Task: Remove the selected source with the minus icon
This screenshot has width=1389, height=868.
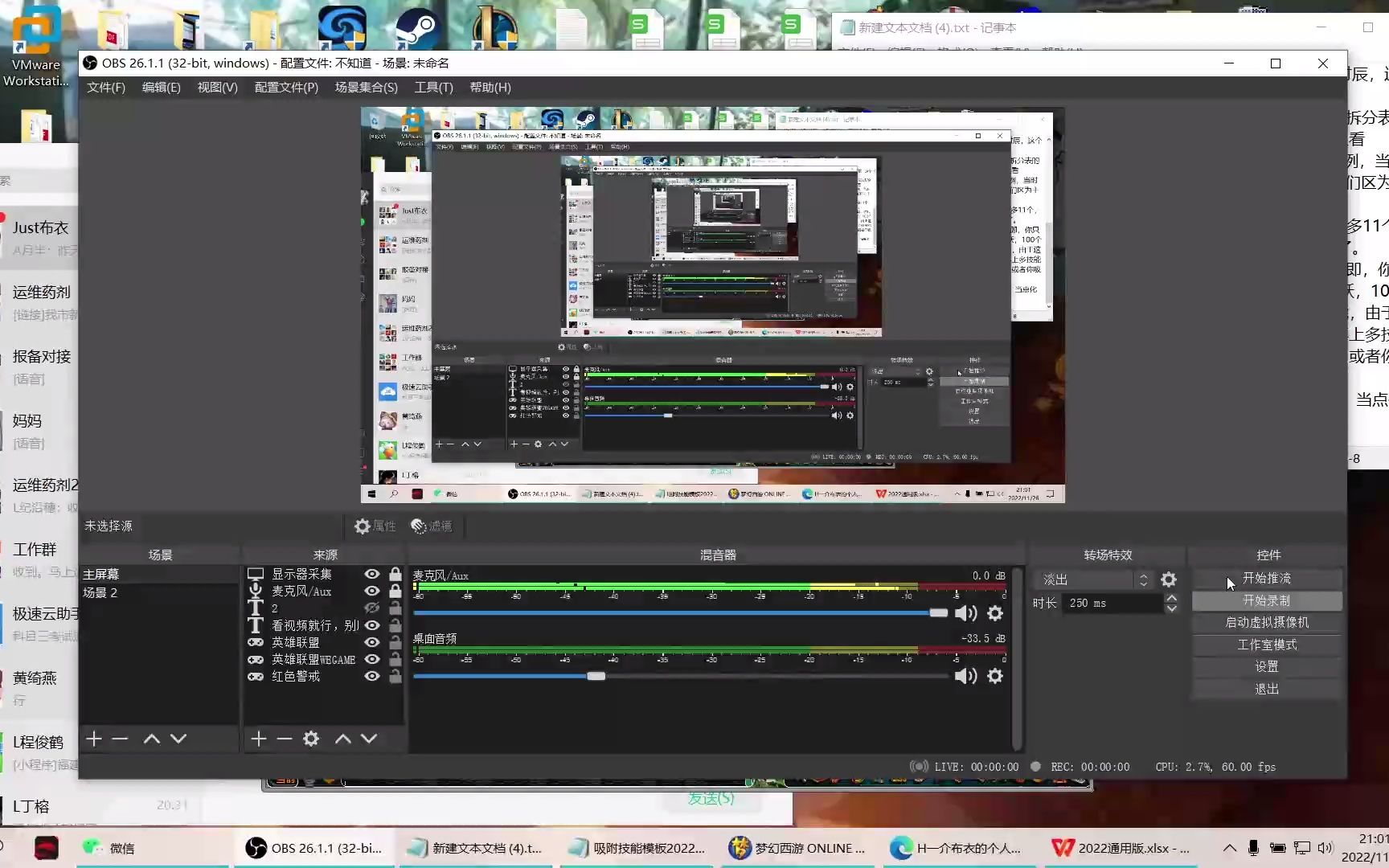Action: pyautogui.click(x=285, y=739)
